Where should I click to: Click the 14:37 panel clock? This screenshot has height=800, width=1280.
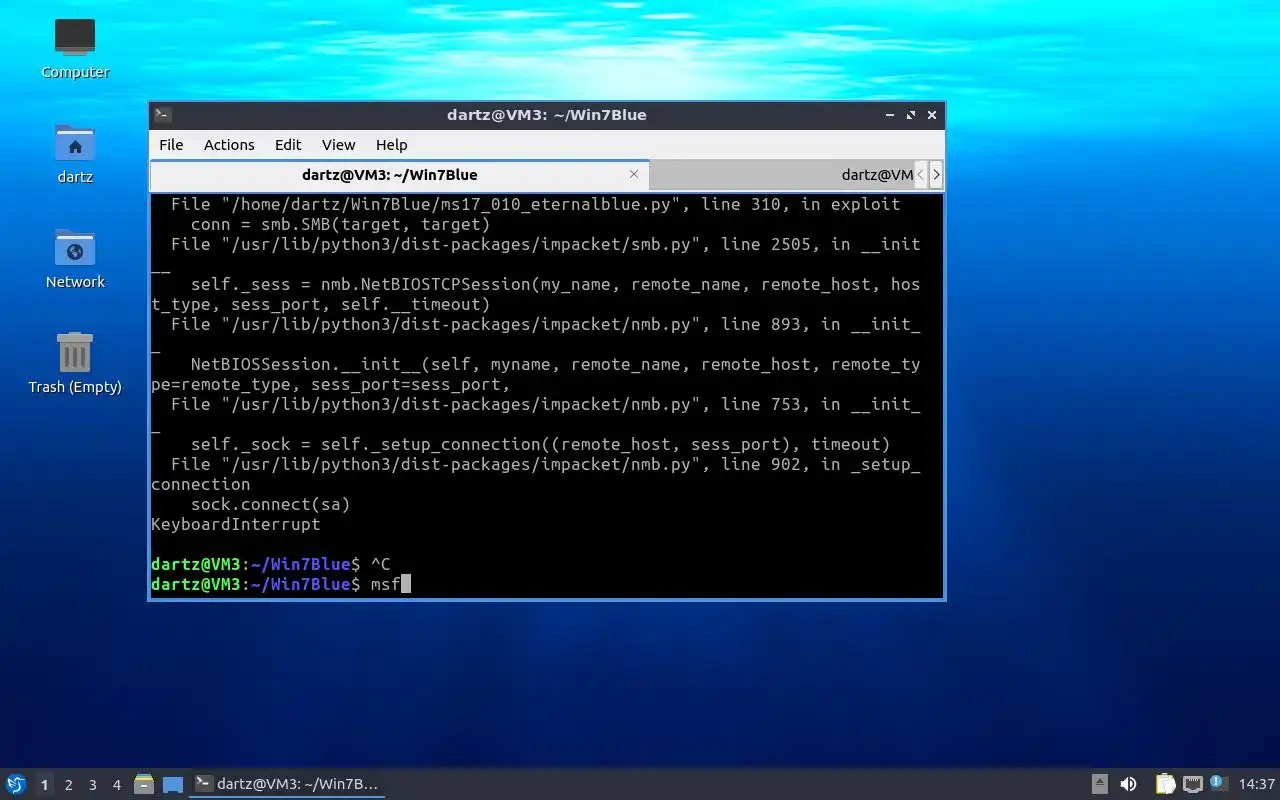point(1257,785)
